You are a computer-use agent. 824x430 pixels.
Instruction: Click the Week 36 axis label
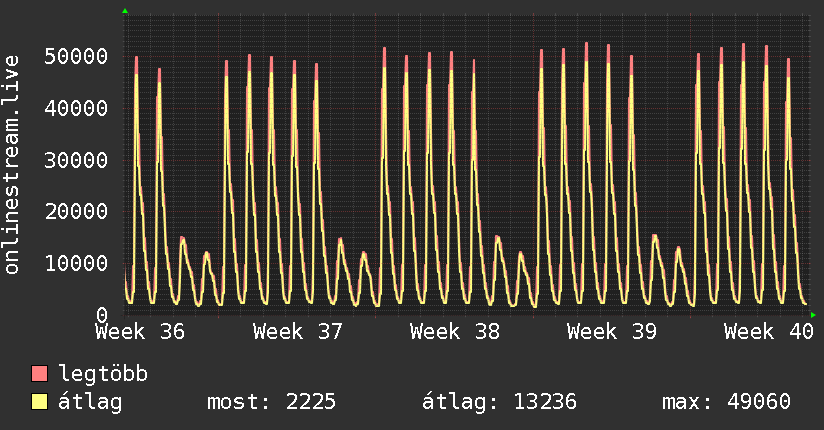click(x=140, y=332)
